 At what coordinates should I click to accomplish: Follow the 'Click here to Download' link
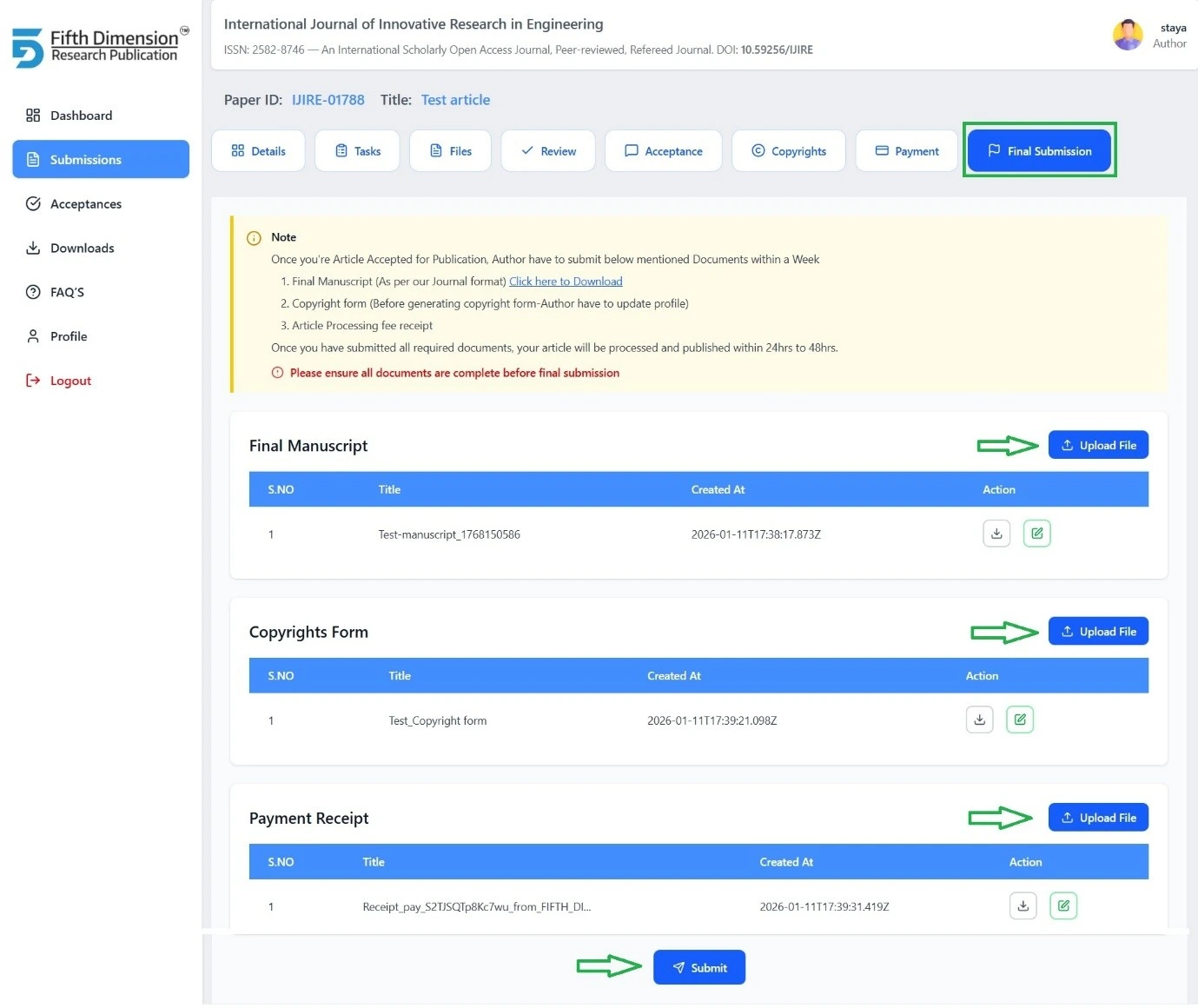pyautogui.click(x=566, y=282)
